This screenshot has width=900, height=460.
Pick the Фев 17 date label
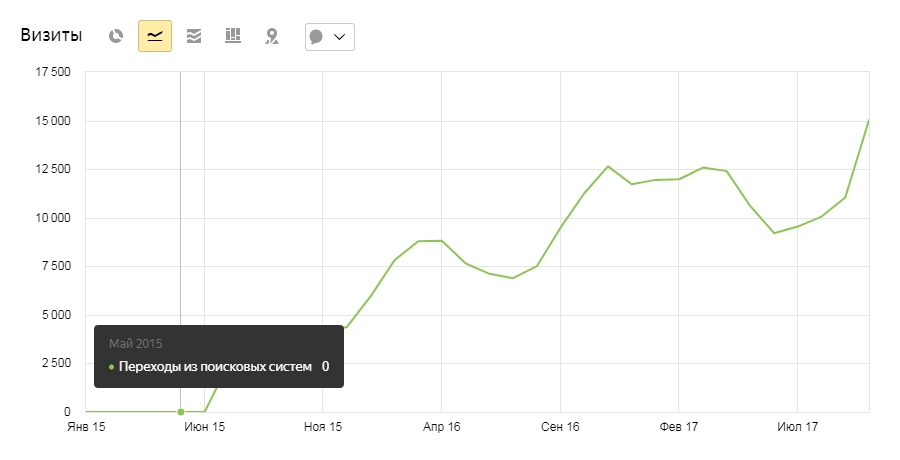[678, 427]
